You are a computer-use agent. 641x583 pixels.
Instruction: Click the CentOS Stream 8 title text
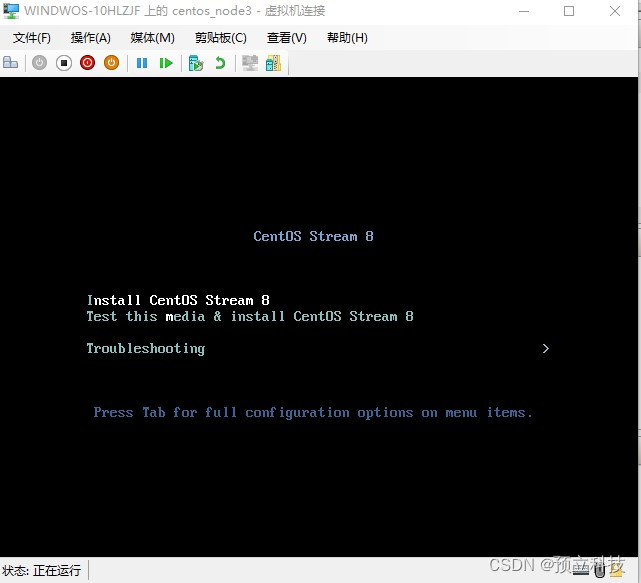313,236
